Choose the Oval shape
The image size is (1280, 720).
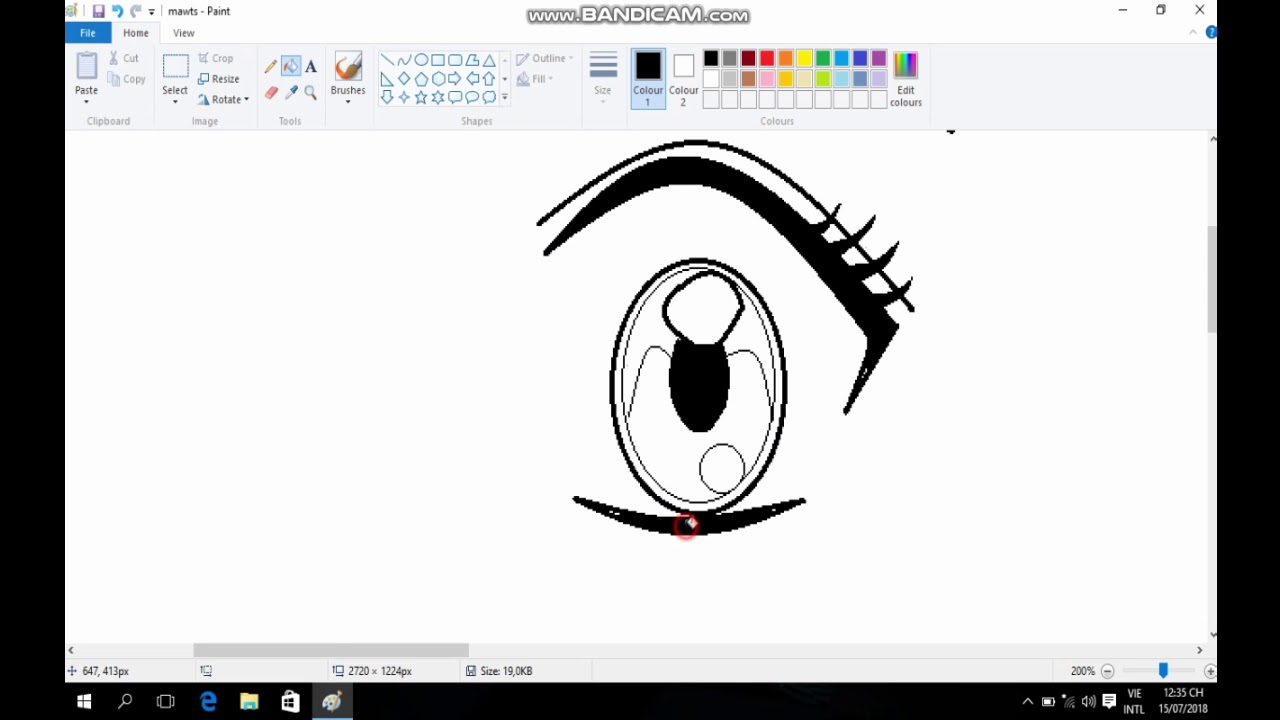click(x=421, y=60)
